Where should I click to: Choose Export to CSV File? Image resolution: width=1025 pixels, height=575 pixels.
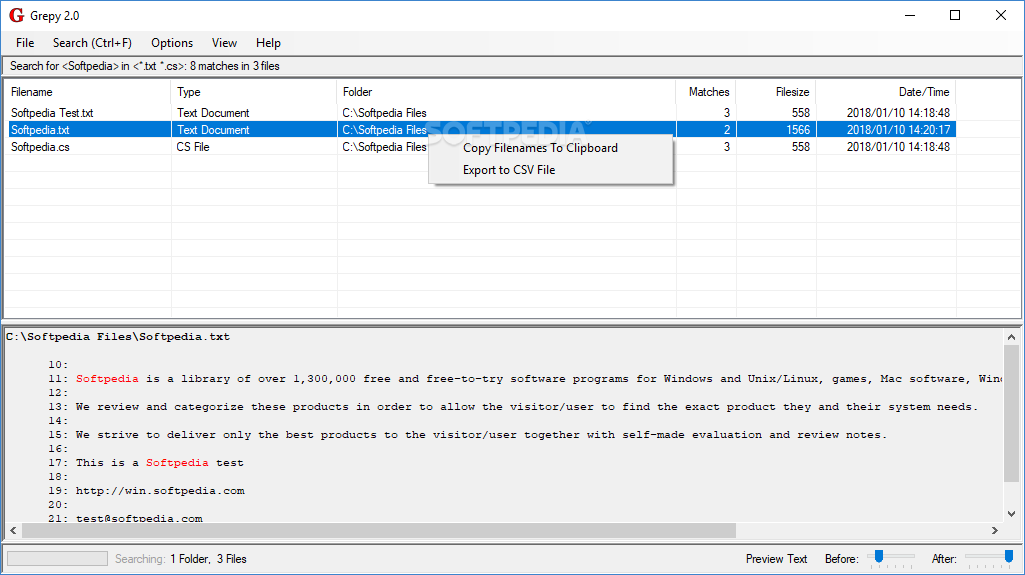click(509, 170)
